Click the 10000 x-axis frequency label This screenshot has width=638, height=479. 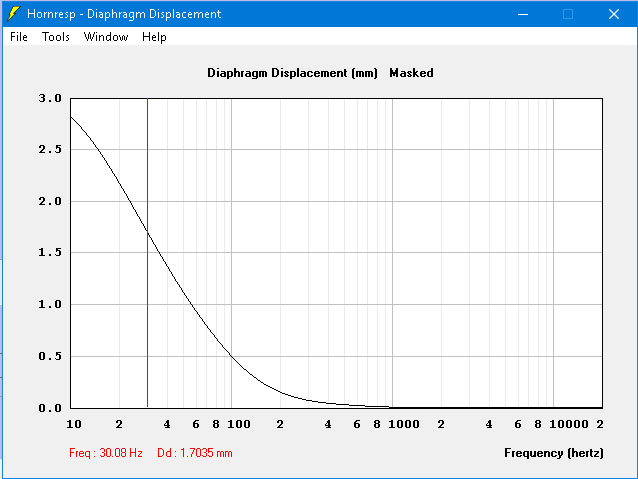point(569,424)
